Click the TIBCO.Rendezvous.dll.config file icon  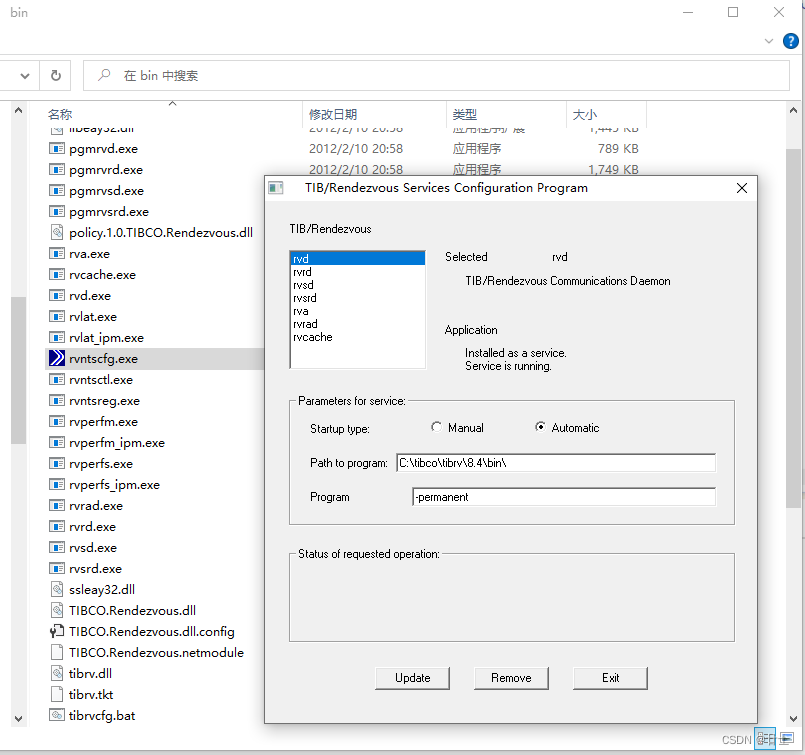click(56, 631)
